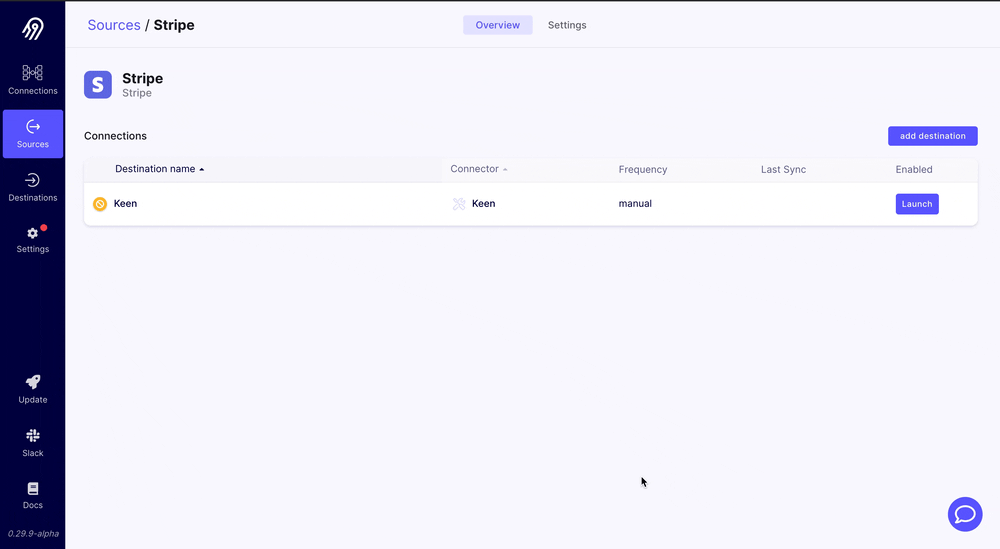Click the Frequency column header

tap(643, 170)
